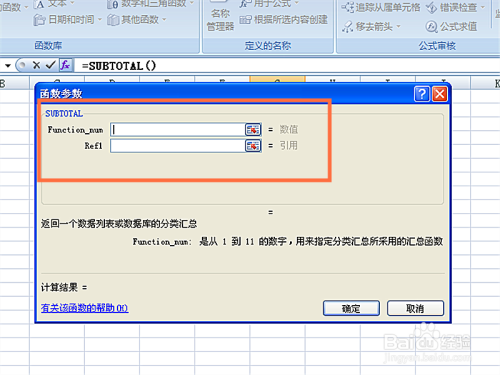Open the 文本 functions dropdown

pyautogui.click(x=55, y=4)
